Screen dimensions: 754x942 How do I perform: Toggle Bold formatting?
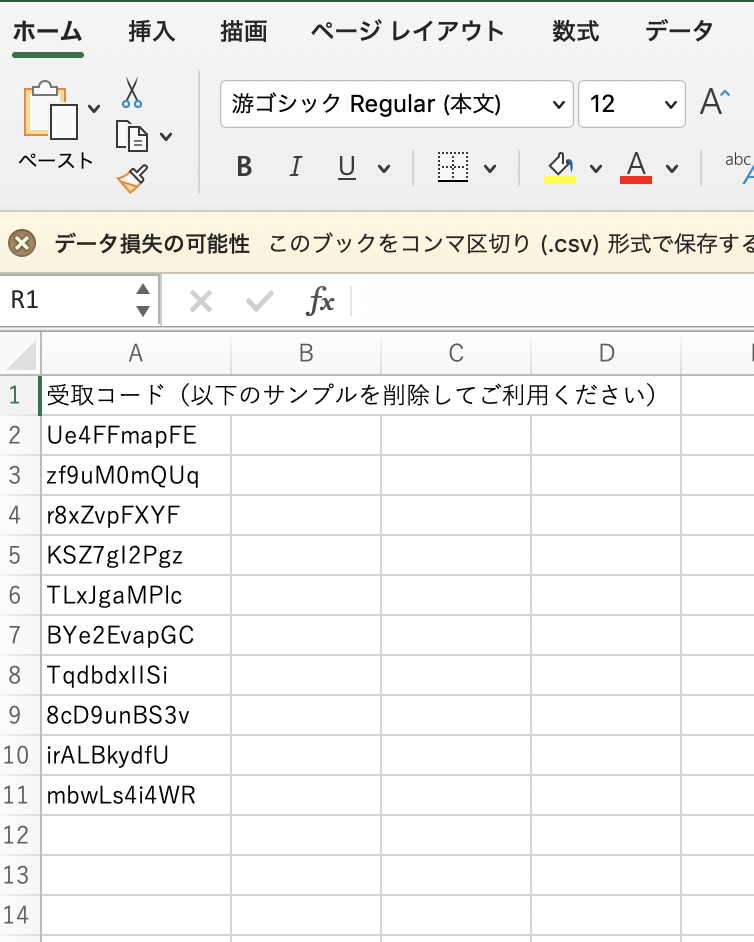[x=244, y=166]
